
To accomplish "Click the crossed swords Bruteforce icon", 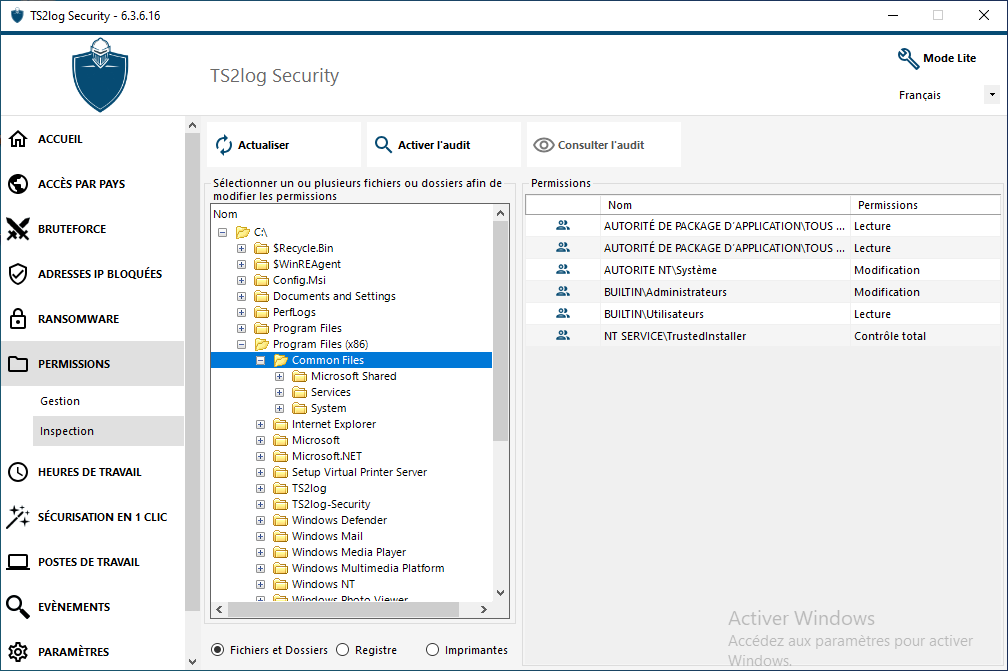I will (x=18, y=229).
